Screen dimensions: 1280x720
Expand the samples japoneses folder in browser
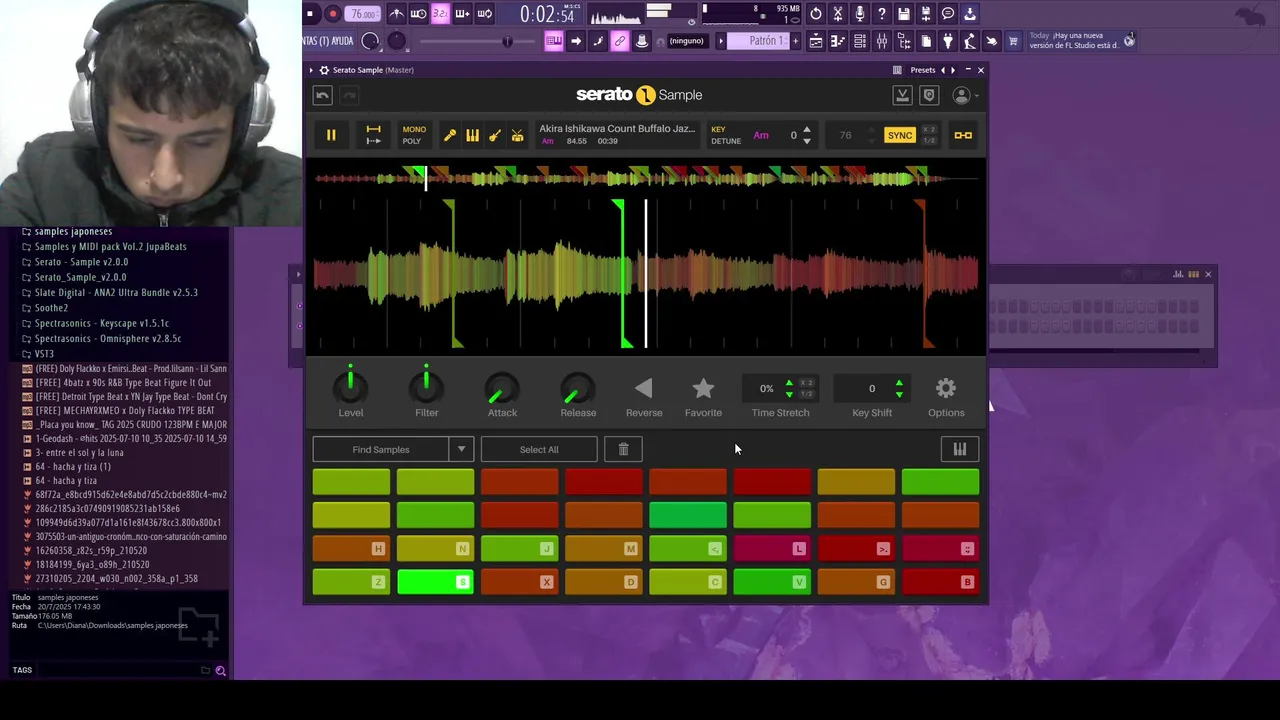73,231
